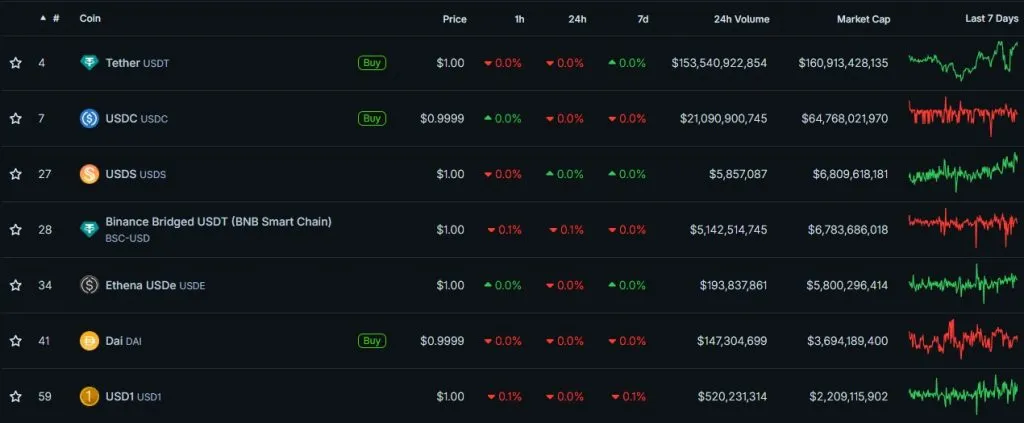
Task: Sort the table by Market Cap
Action: coord(863,19)
